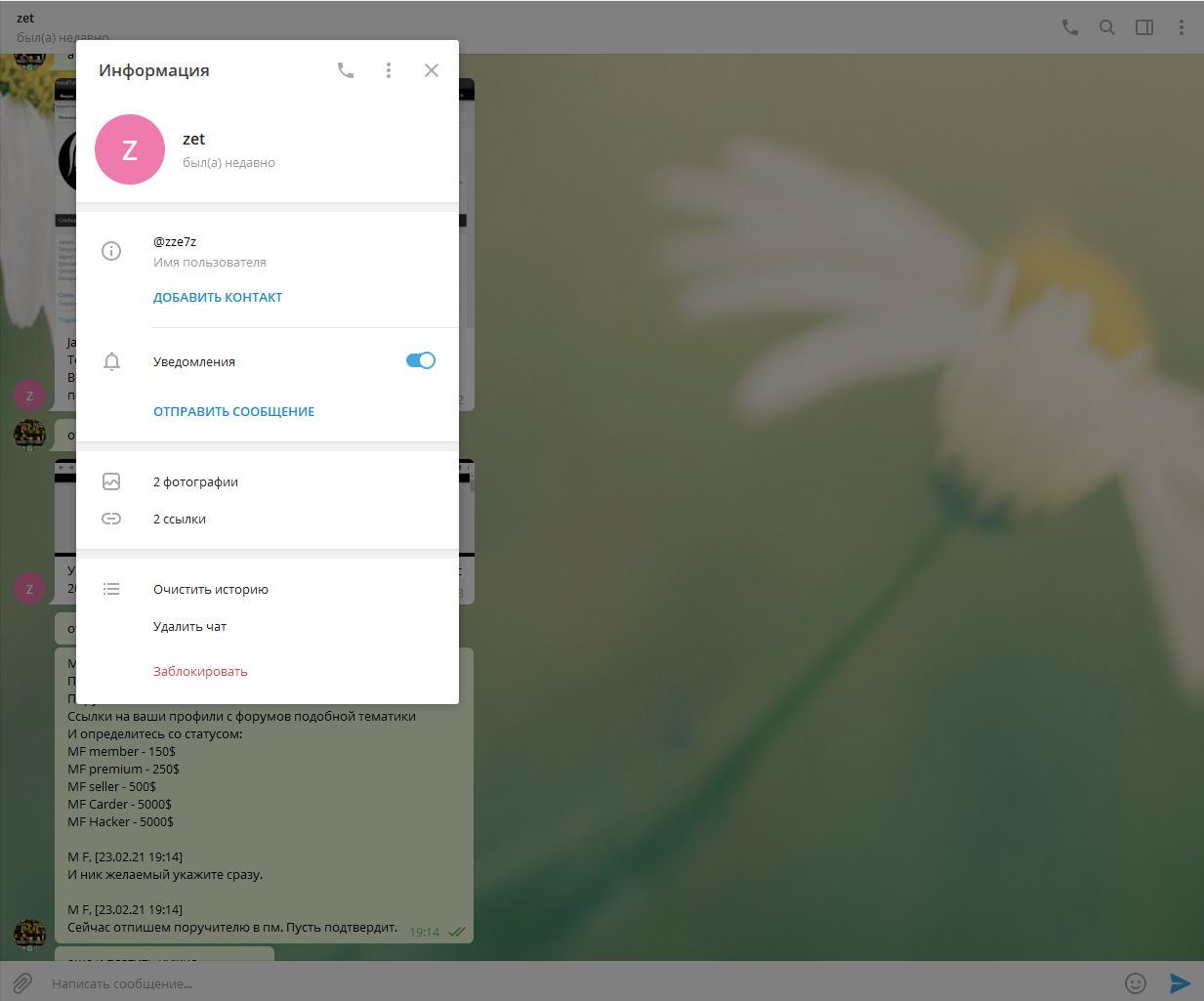
Task: Click the 'MF member - 150$' message line
Action: (122, 751)
